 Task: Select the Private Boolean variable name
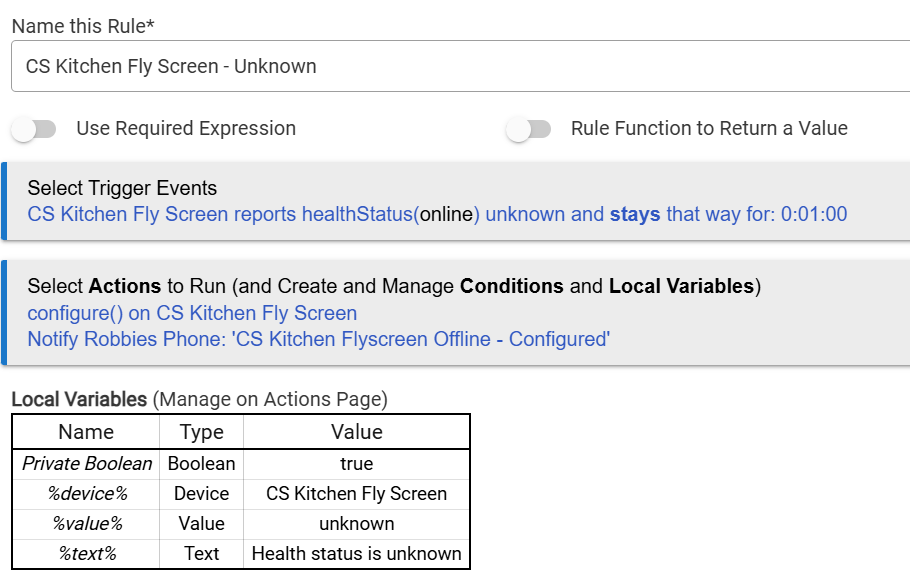(x=86, y=464)
